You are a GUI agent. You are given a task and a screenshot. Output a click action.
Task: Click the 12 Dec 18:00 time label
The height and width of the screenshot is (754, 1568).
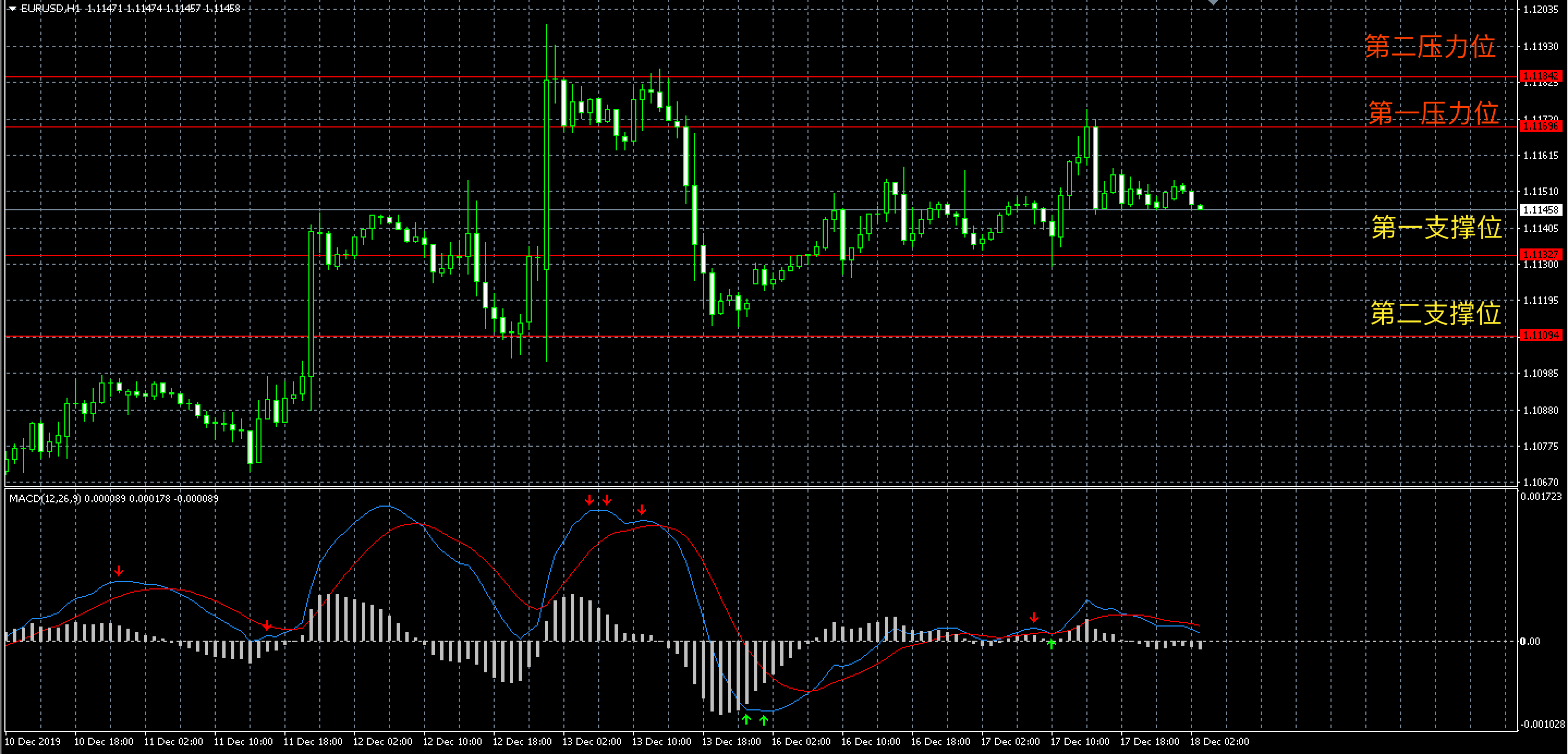(x=521, y=742)
